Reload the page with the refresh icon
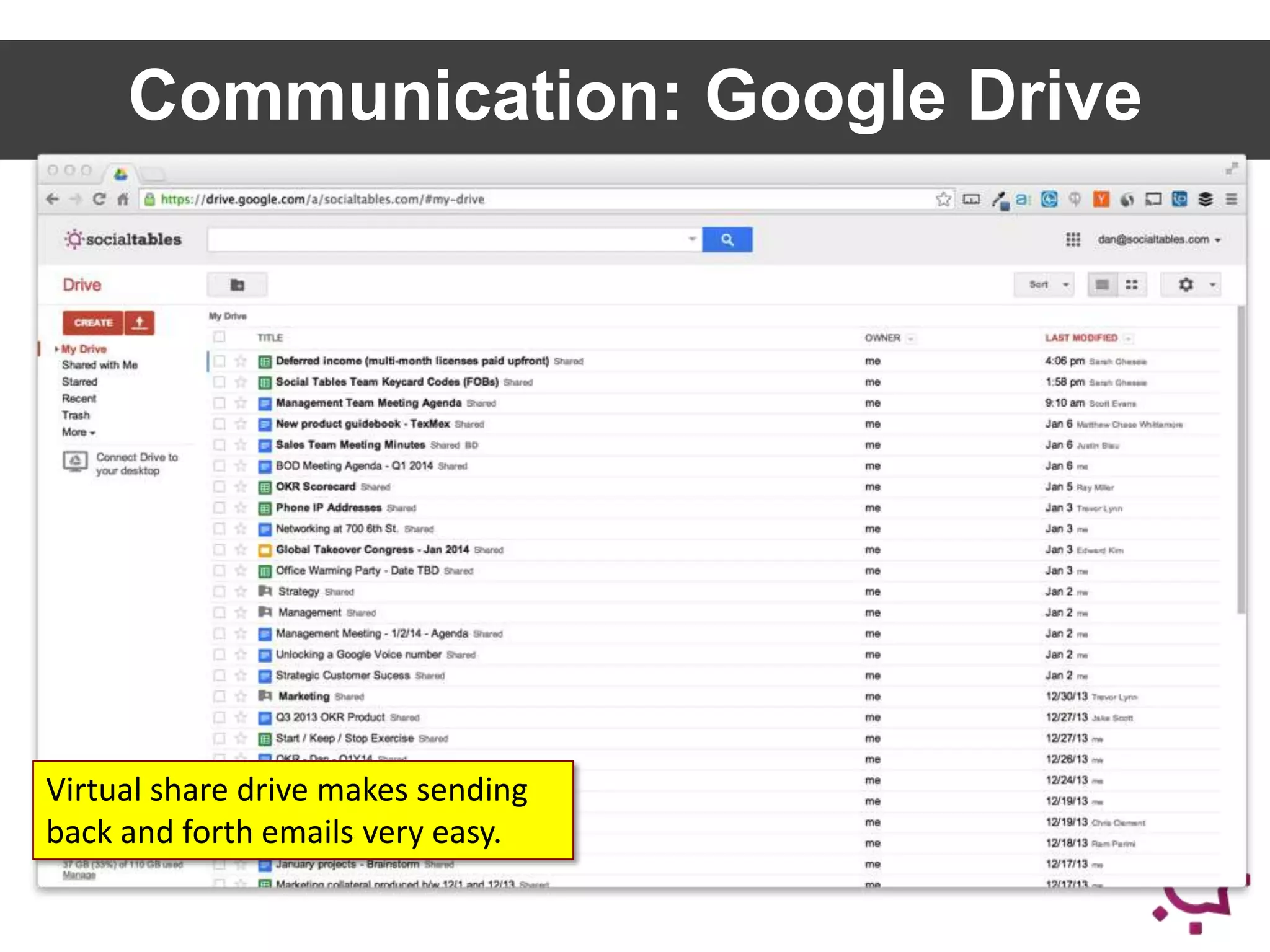This screenshot has width=1270, height=952. click(x=99, y=200)
